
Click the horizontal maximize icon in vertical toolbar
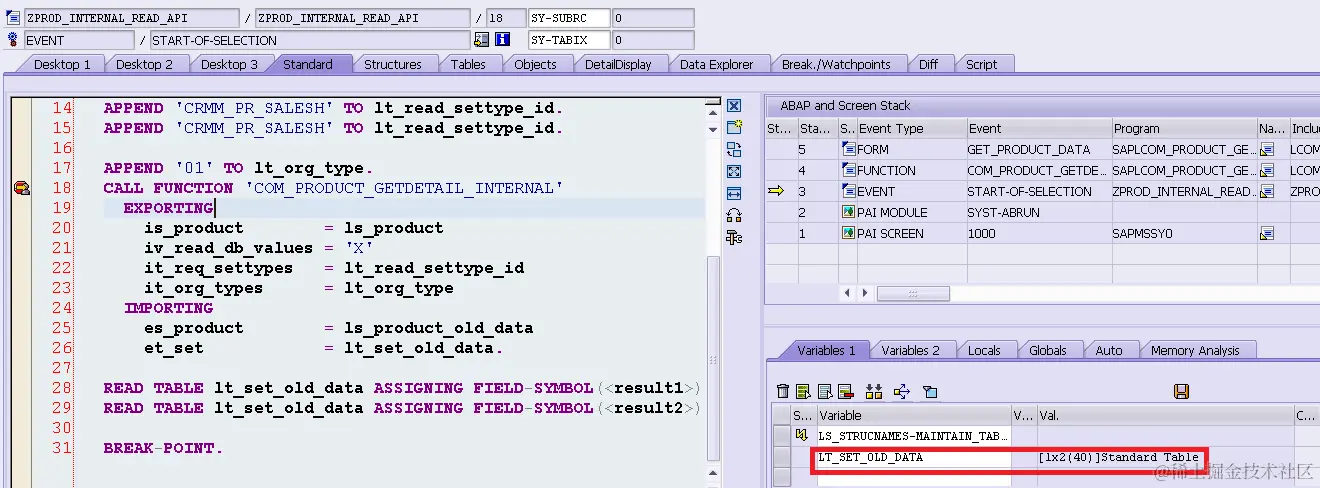click(x=734, y=193)
